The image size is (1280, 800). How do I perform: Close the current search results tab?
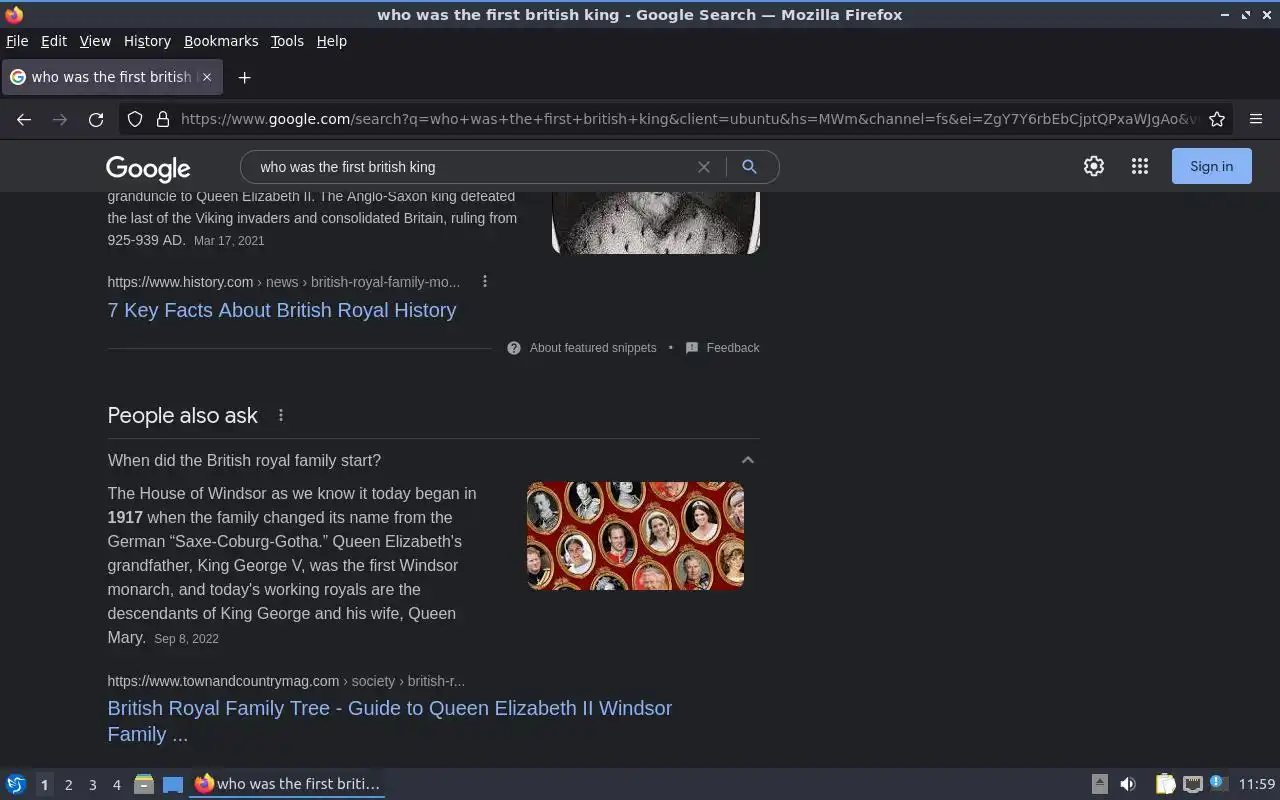[x=206, y=77]
